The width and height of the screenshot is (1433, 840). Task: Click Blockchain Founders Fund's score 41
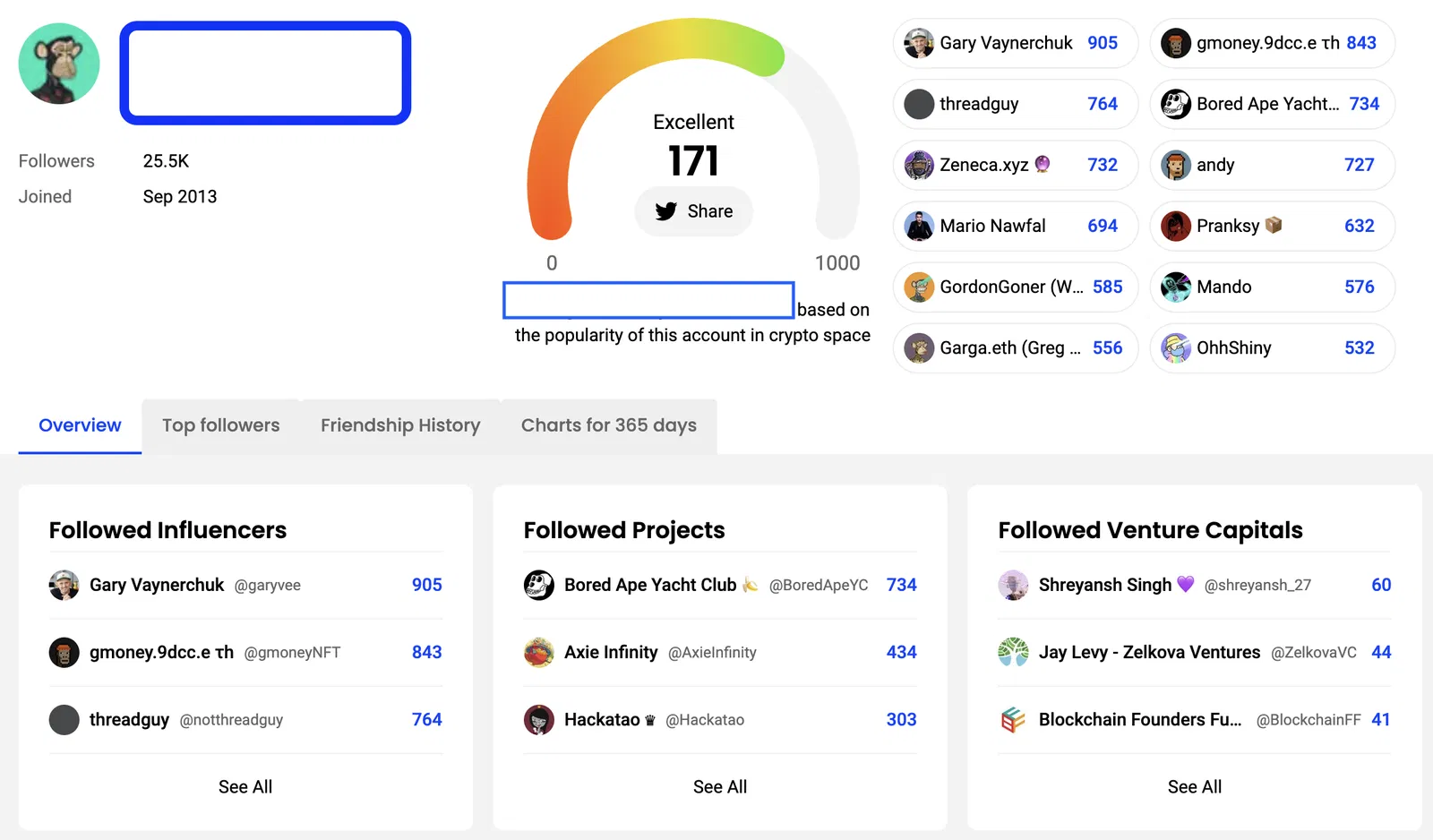click(1381, 719)
